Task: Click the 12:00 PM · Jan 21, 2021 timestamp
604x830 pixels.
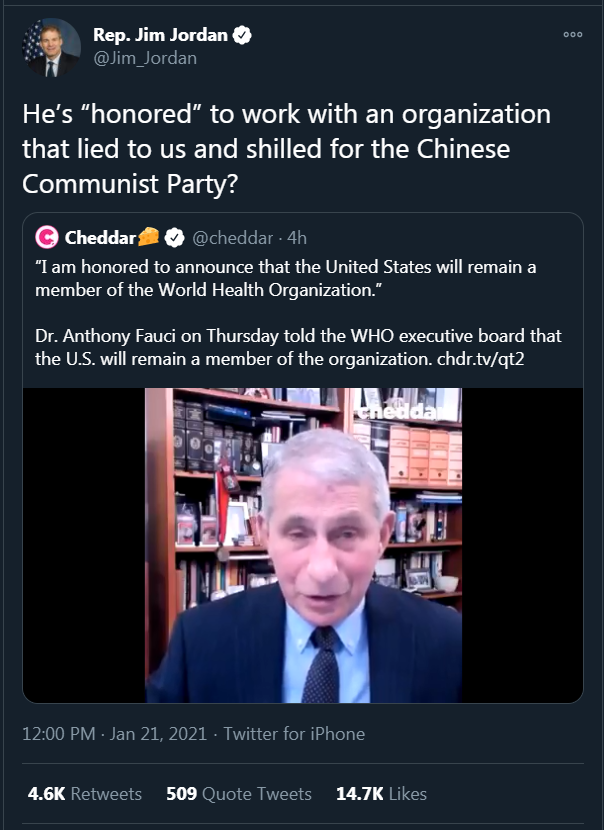Action: coord(114,734)
